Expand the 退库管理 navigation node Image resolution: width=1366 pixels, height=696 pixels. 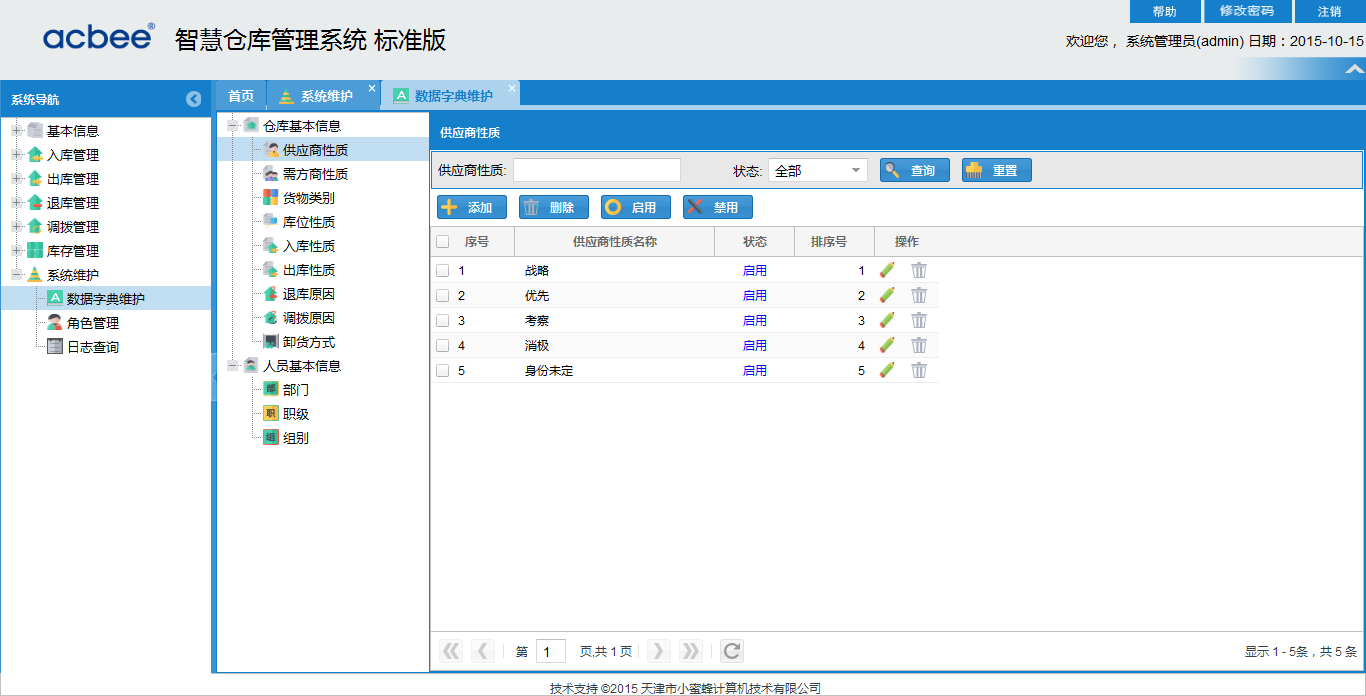pos(16,203)
